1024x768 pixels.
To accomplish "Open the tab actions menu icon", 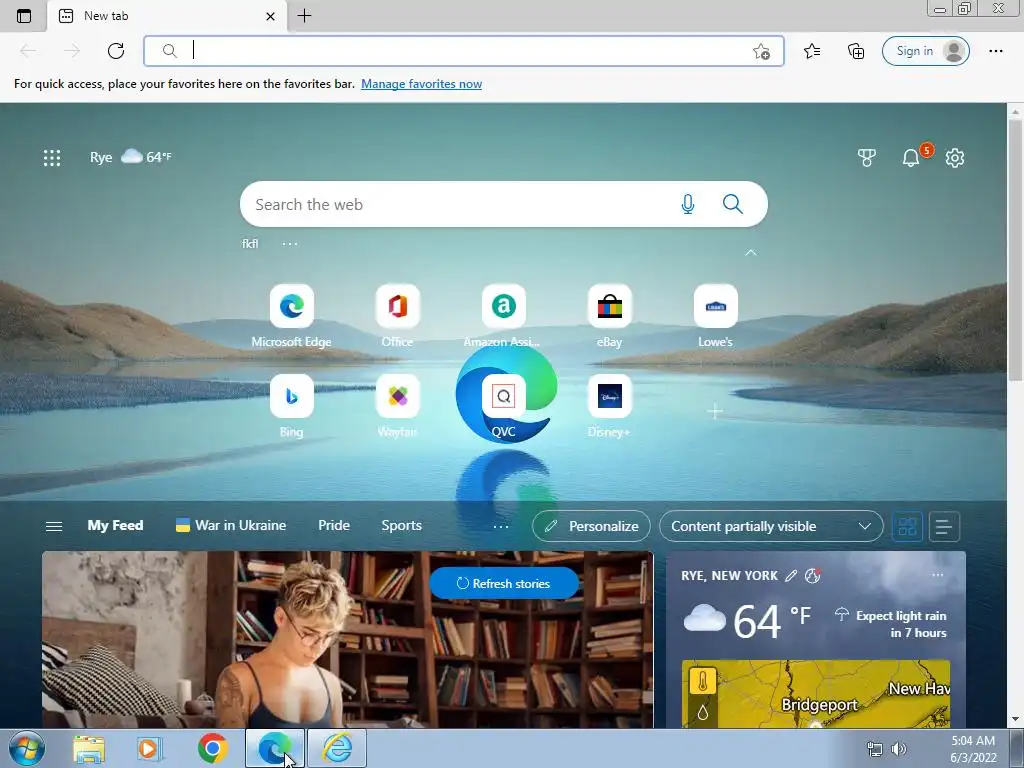I will pos(24,16).
